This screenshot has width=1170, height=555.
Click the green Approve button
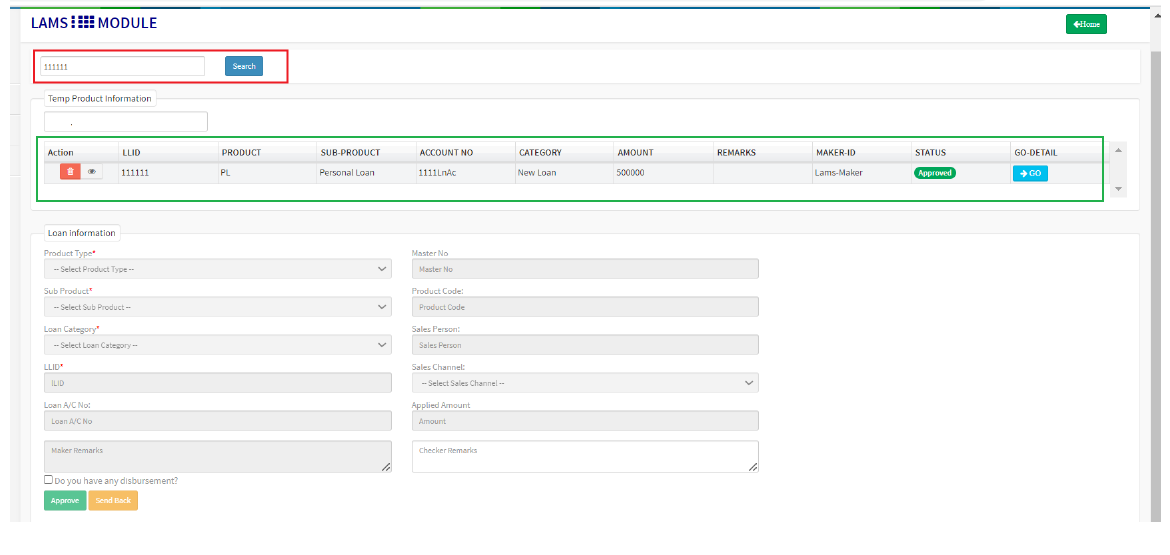coord(65,500)
